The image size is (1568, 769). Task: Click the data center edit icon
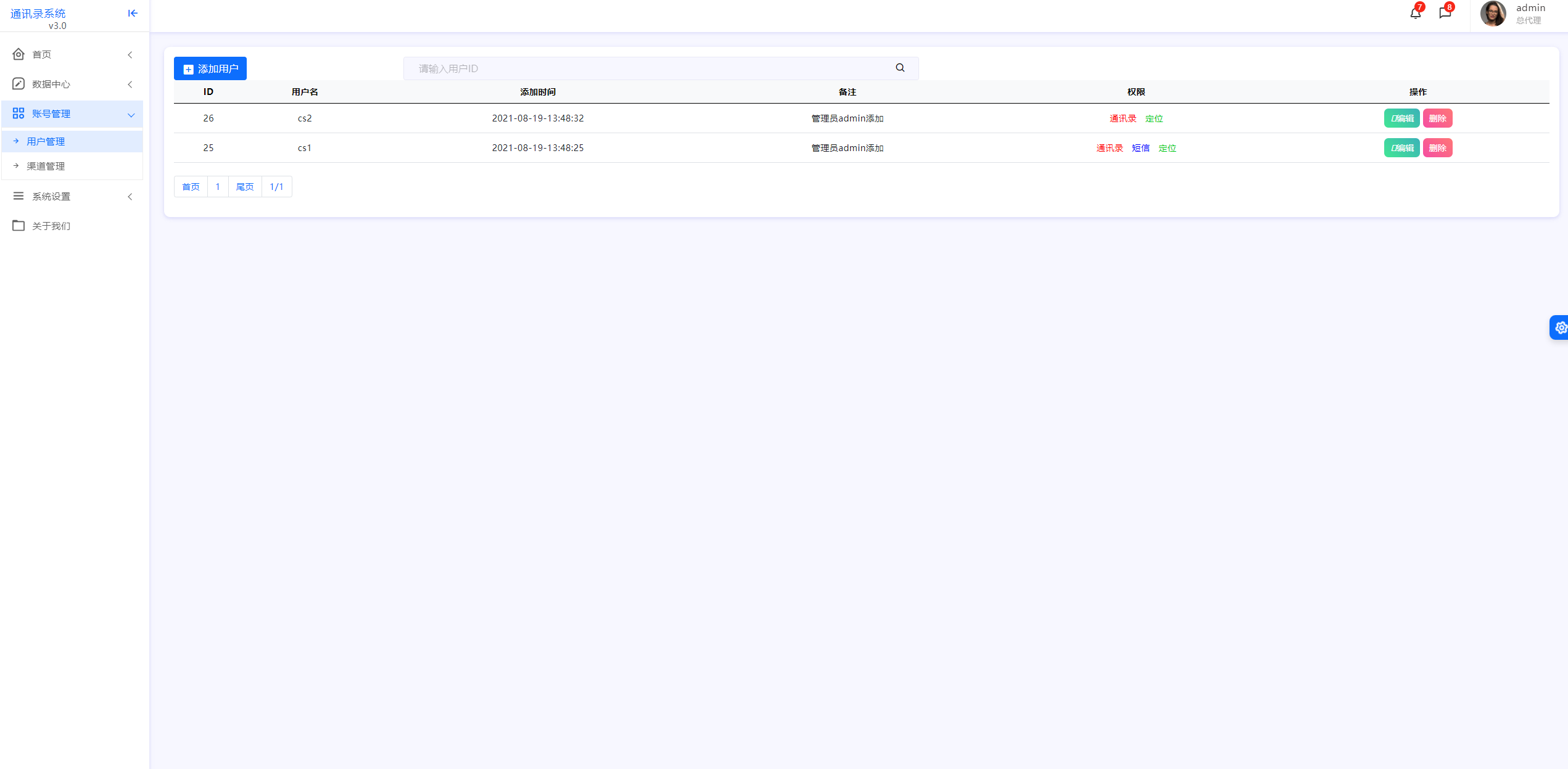pyautogui.click(x=19, y=84)
